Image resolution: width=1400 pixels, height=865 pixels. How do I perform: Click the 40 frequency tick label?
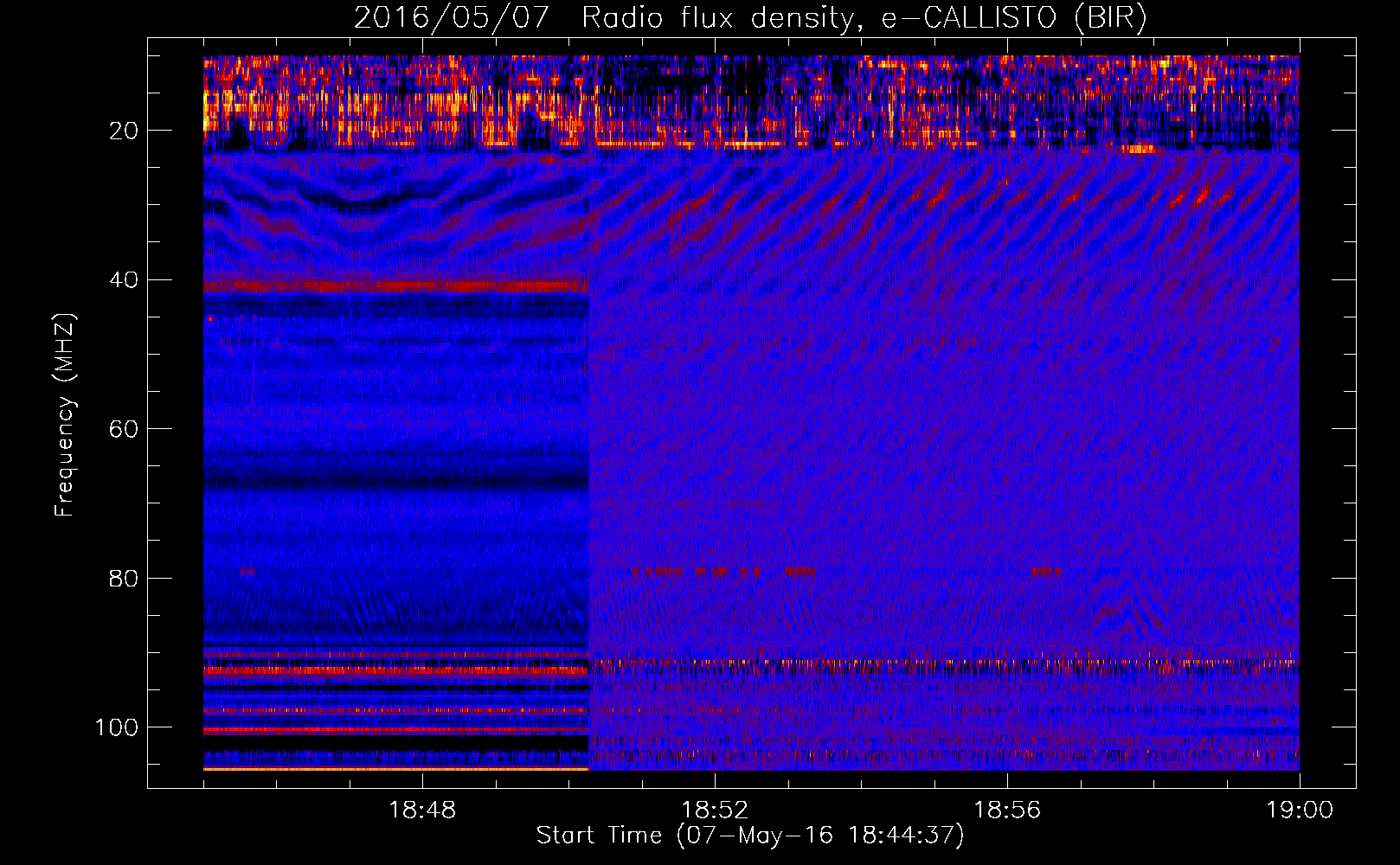pyautogui.click(x=124, y=280)
